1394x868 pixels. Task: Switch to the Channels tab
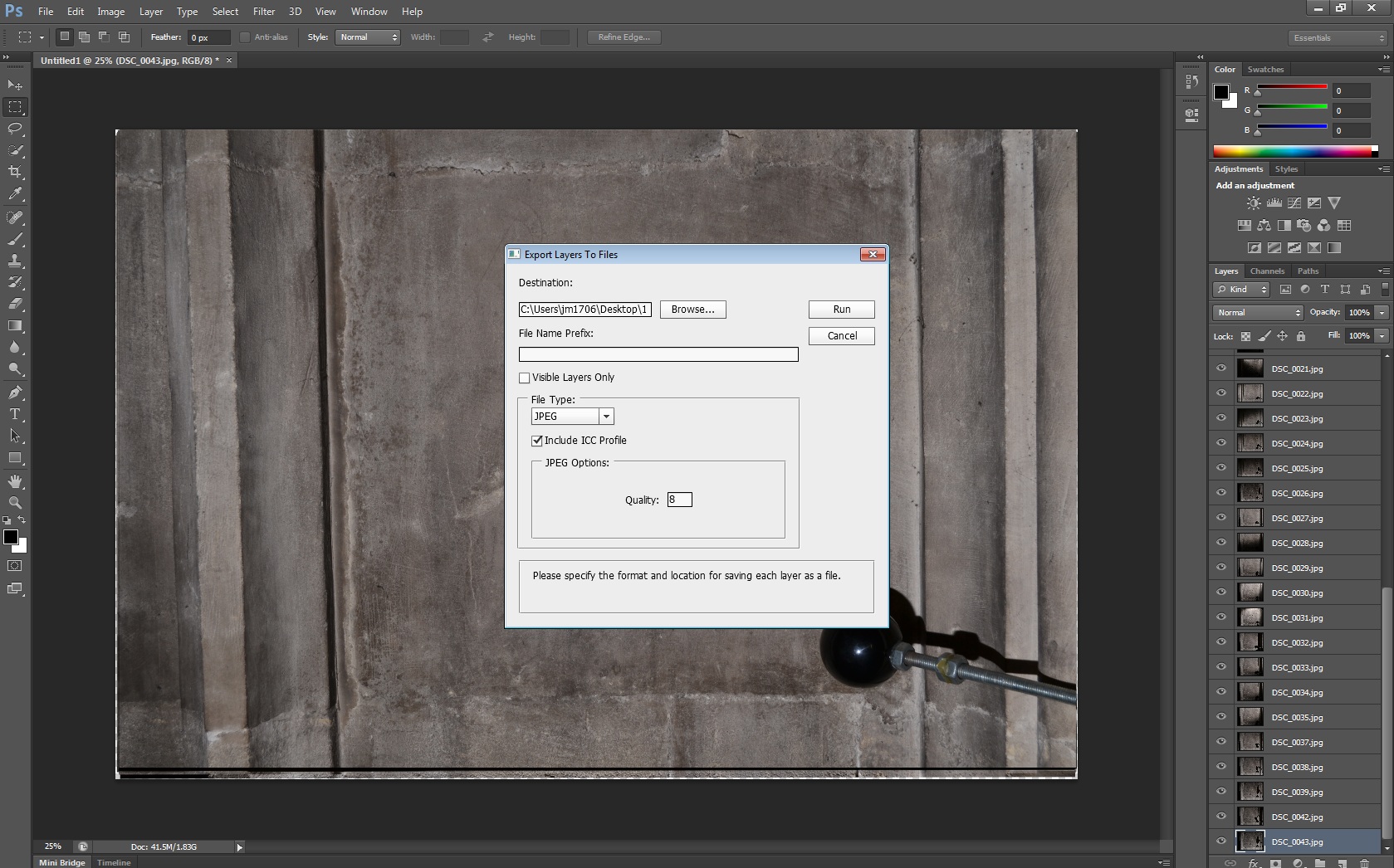pyautogui.click(x=1267, y=271)
